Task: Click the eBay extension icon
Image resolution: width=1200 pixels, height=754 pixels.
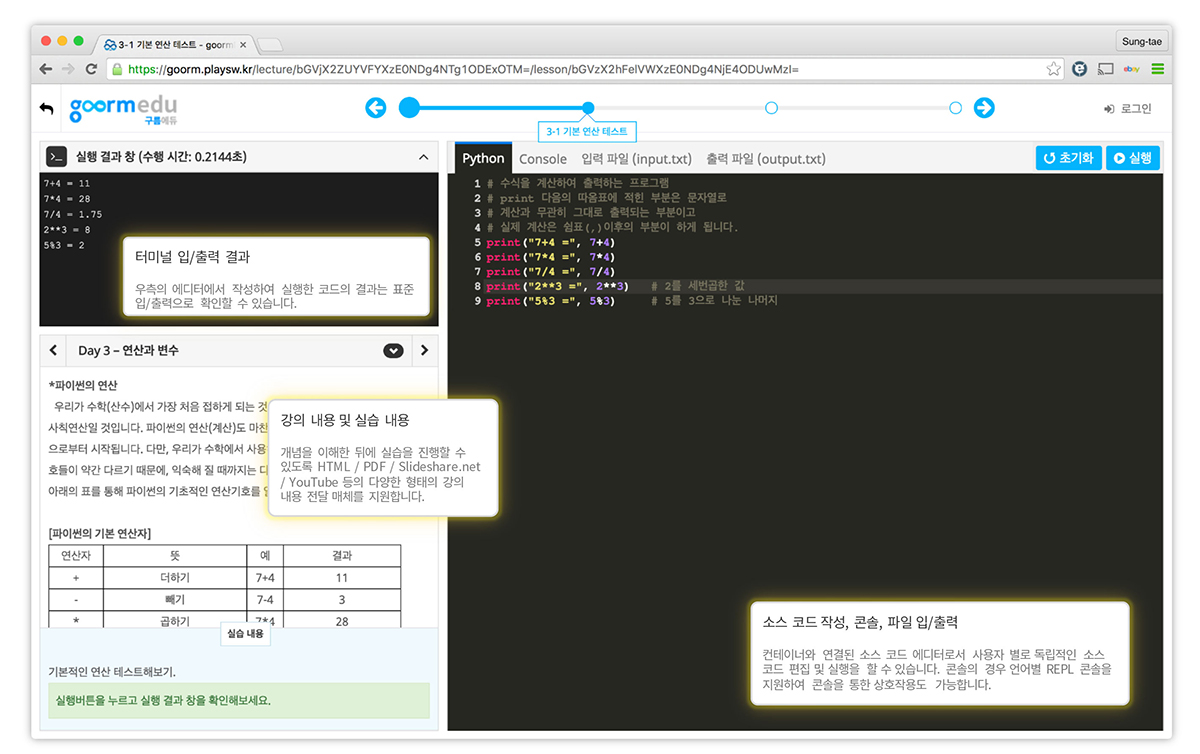Action: pyautogui.click(x=1132, y=69)
